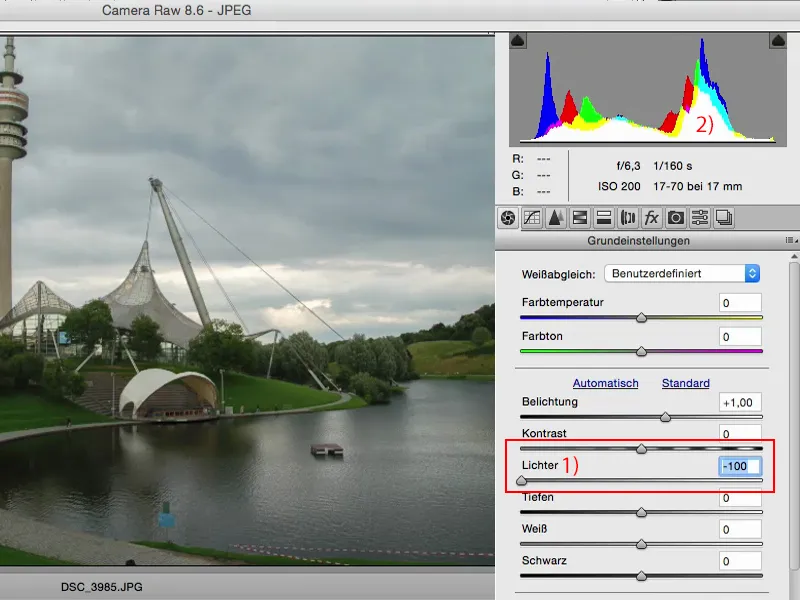Click the Lichter value field showing -100
The height and width of the screenshot is (600, 800).
(740, 466)
